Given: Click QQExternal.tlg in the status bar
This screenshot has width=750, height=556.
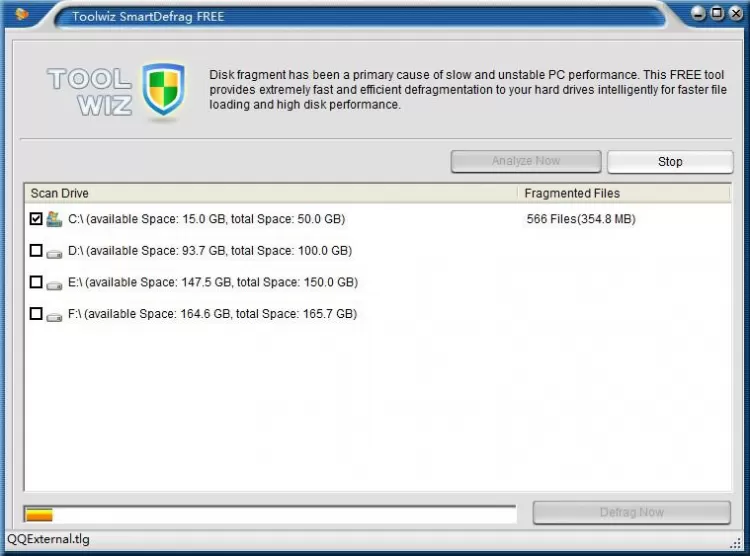Looking at the screenshot, I should pos(48,539).
